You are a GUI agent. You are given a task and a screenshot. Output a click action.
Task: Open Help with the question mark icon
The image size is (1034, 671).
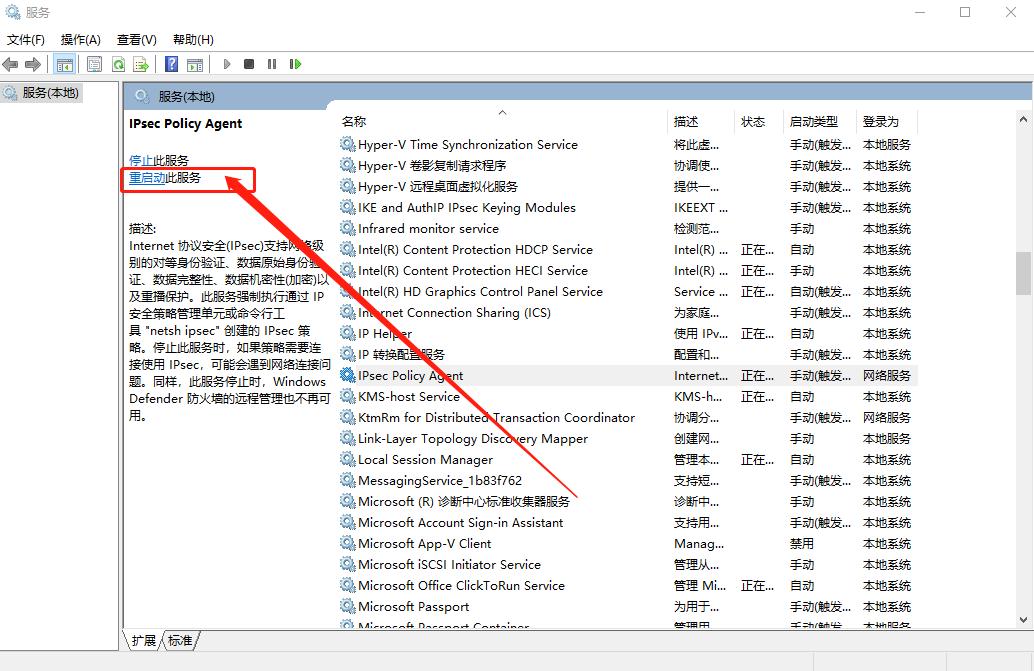tap(172, 64)
